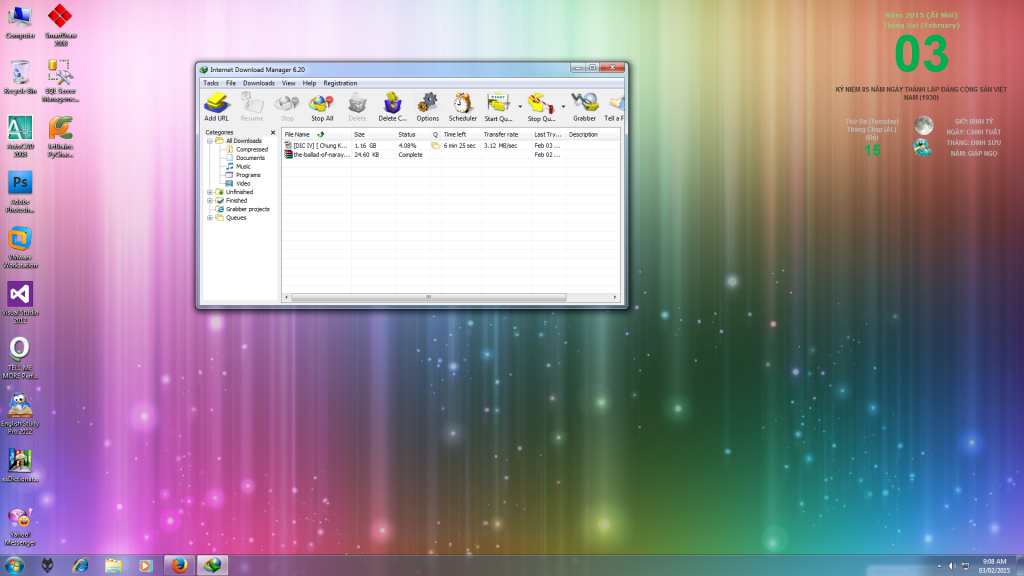Expand the Queues tree node

(210, 217)
